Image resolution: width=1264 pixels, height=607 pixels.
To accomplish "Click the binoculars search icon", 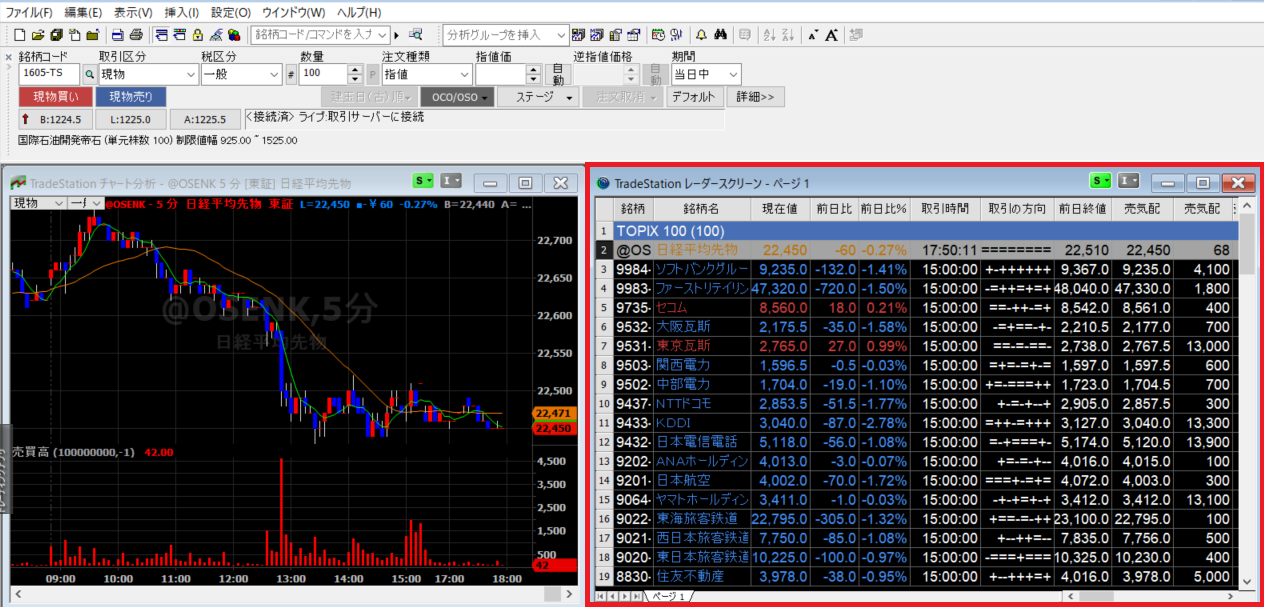I will (720, 35).
